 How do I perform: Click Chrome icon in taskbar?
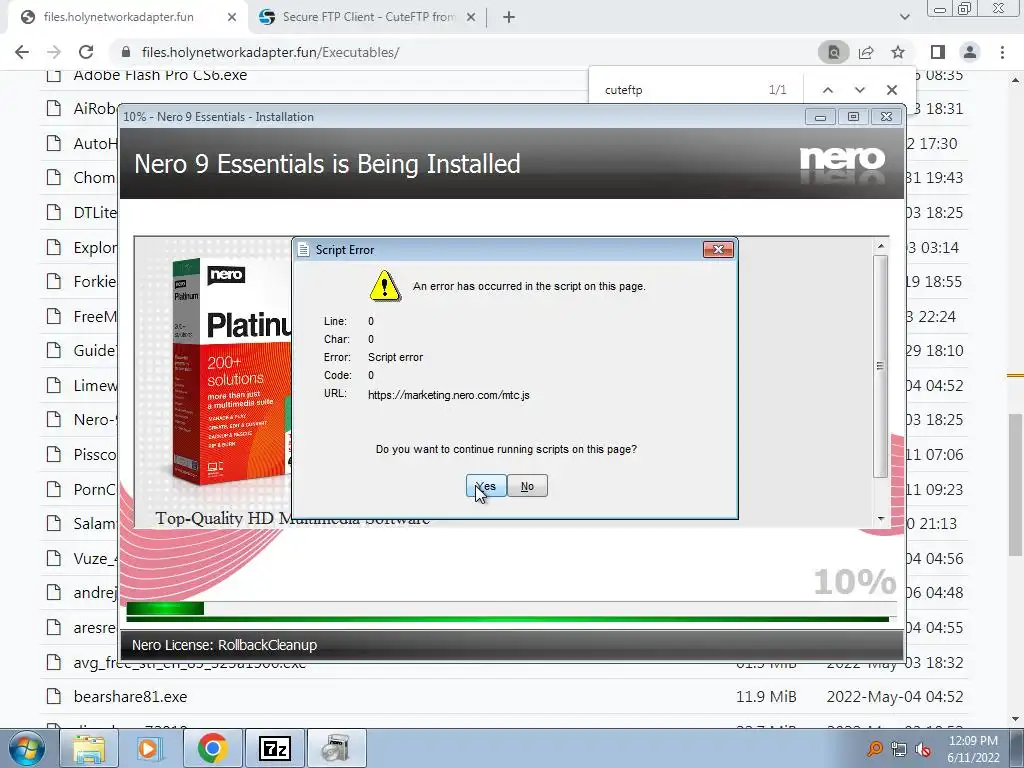click(212, 748)
